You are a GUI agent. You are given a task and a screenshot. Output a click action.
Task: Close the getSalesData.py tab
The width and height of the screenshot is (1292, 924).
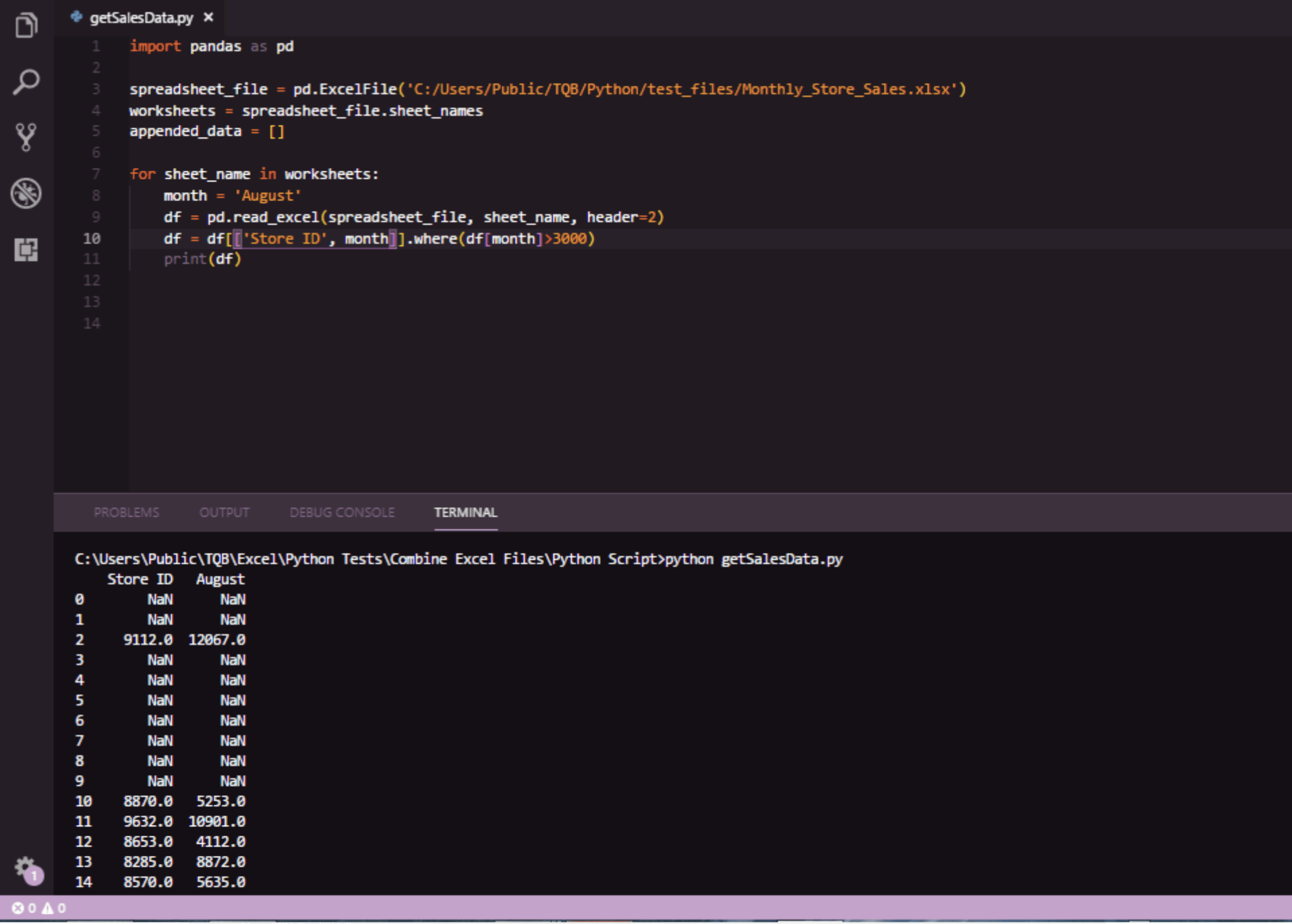click(208, 17)
